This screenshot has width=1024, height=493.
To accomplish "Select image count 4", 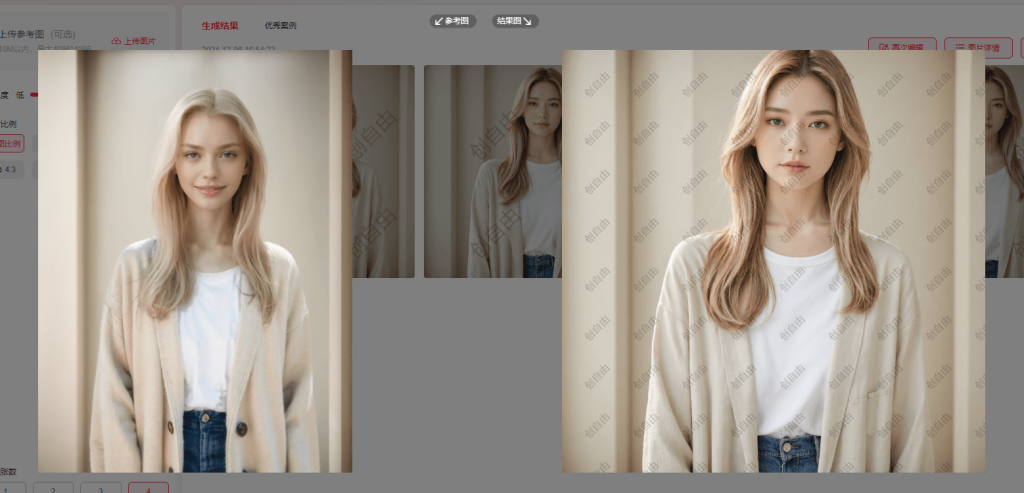I will tap(148, 488).
